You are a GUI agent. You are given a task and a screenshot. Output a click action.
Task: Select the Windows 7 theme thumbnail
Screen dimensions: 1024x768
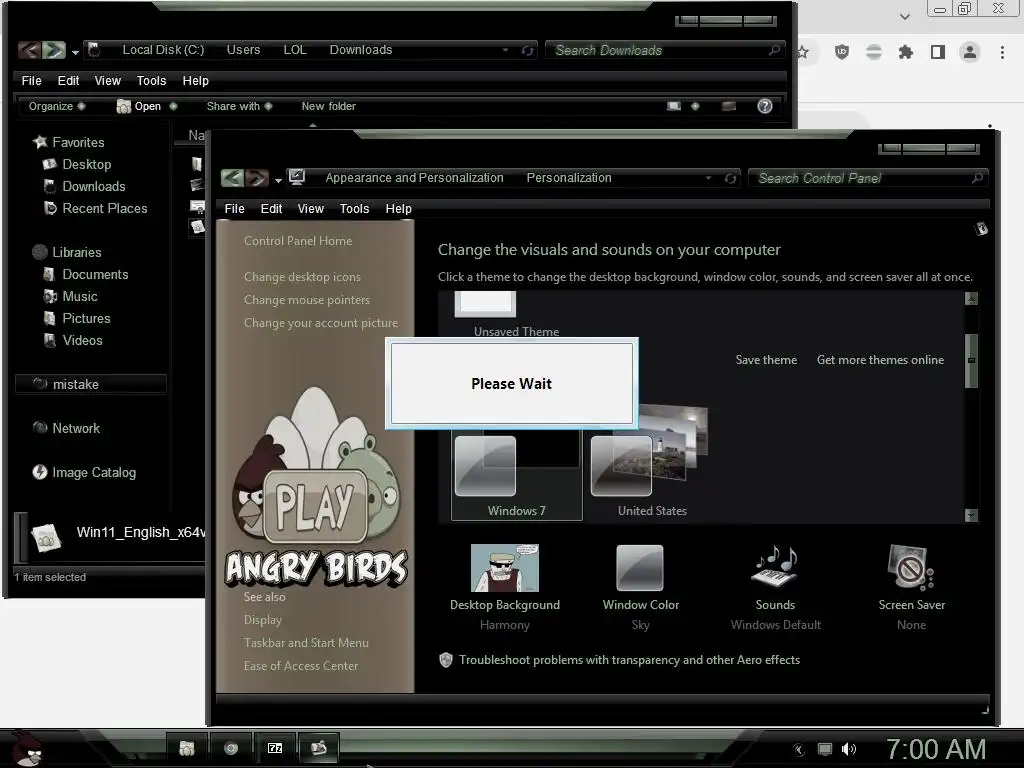click(x=517, y=476)
